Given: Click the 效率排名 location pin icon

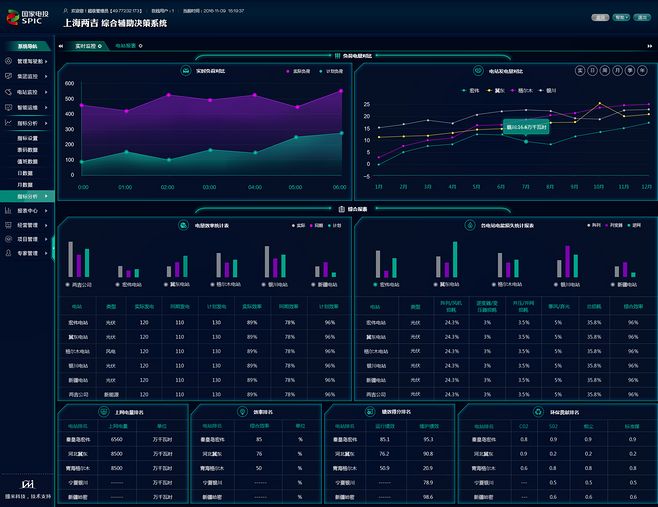Looking at the screenshot, I should 242,412.
